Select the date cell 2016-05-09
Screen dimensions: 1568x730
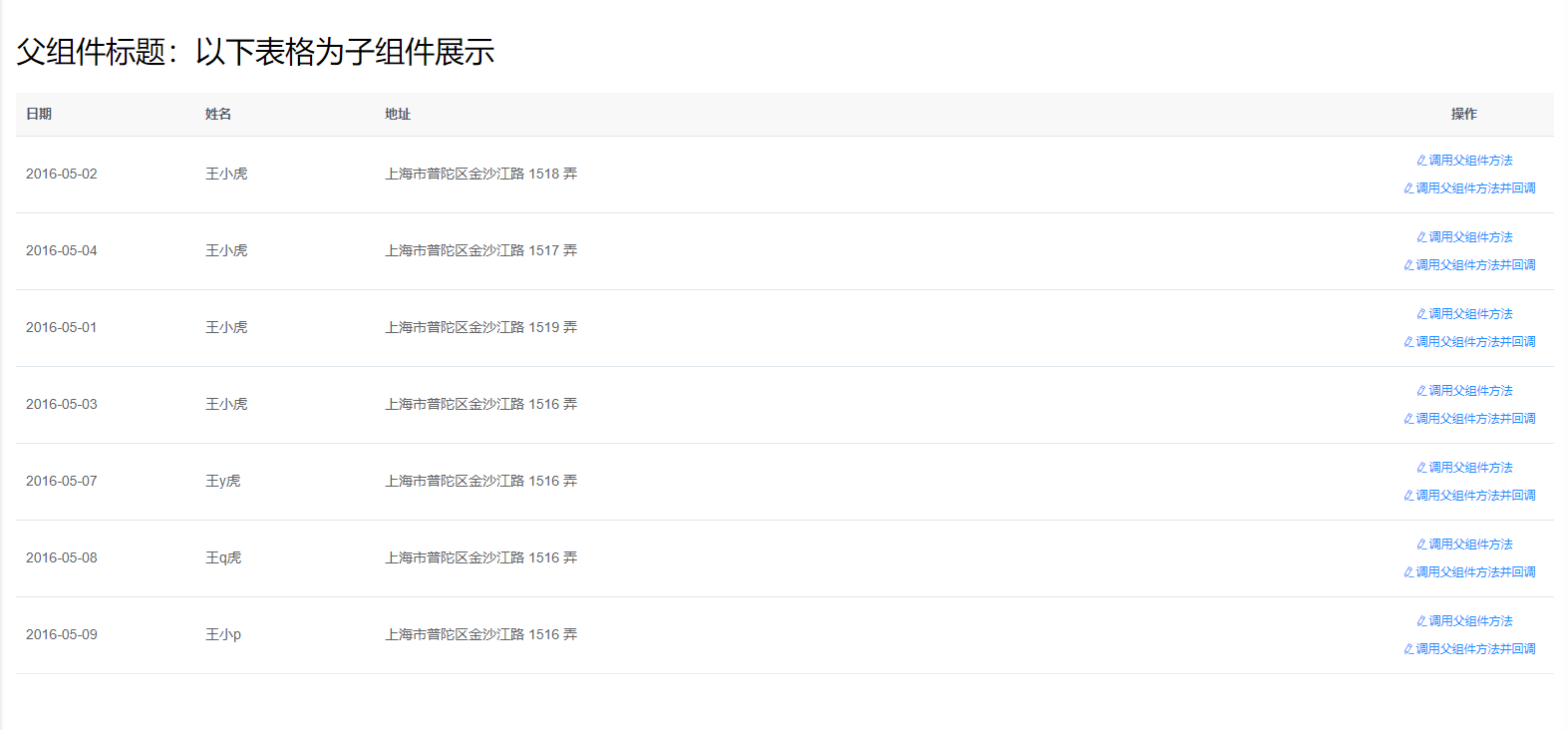pyautogui.click(x=62, y=635)
